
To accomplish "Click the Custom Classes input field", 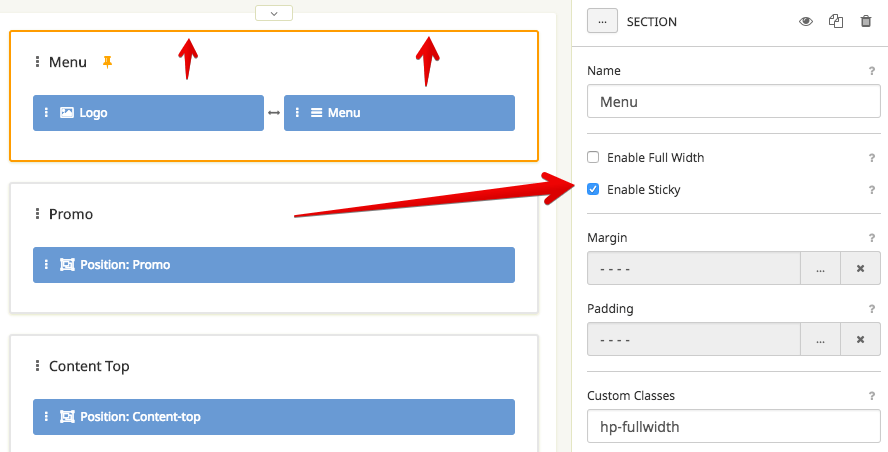I will click(733, 427).
